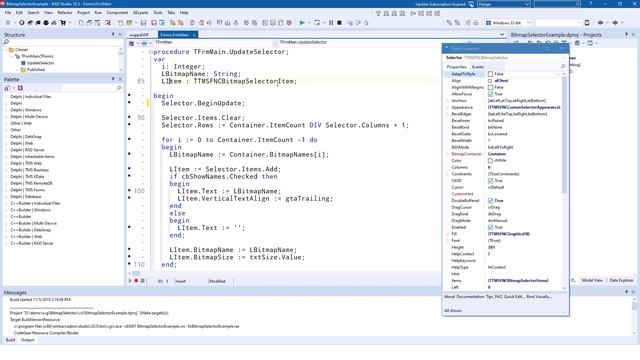The image size is (640, 360).
Task: Pin the Messages panel
Action: tap(627, 292)
